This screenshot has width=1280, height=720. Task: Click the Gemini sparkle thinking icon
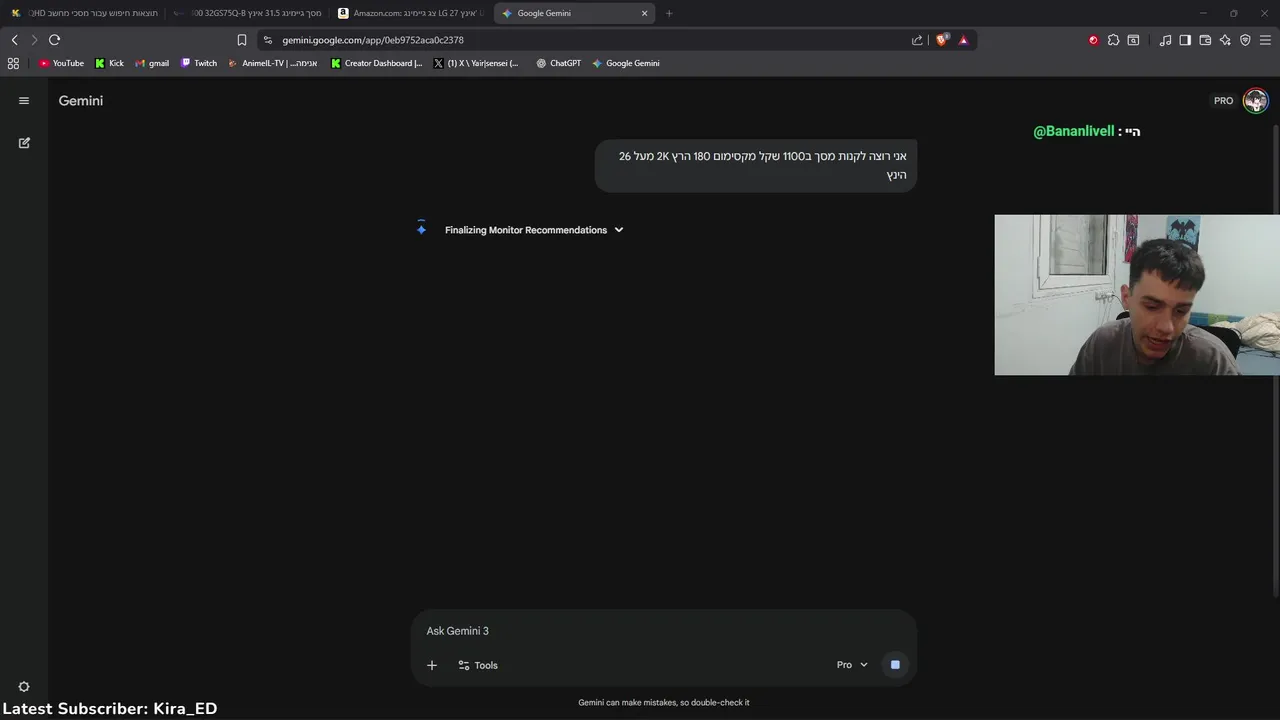point(421,230)
